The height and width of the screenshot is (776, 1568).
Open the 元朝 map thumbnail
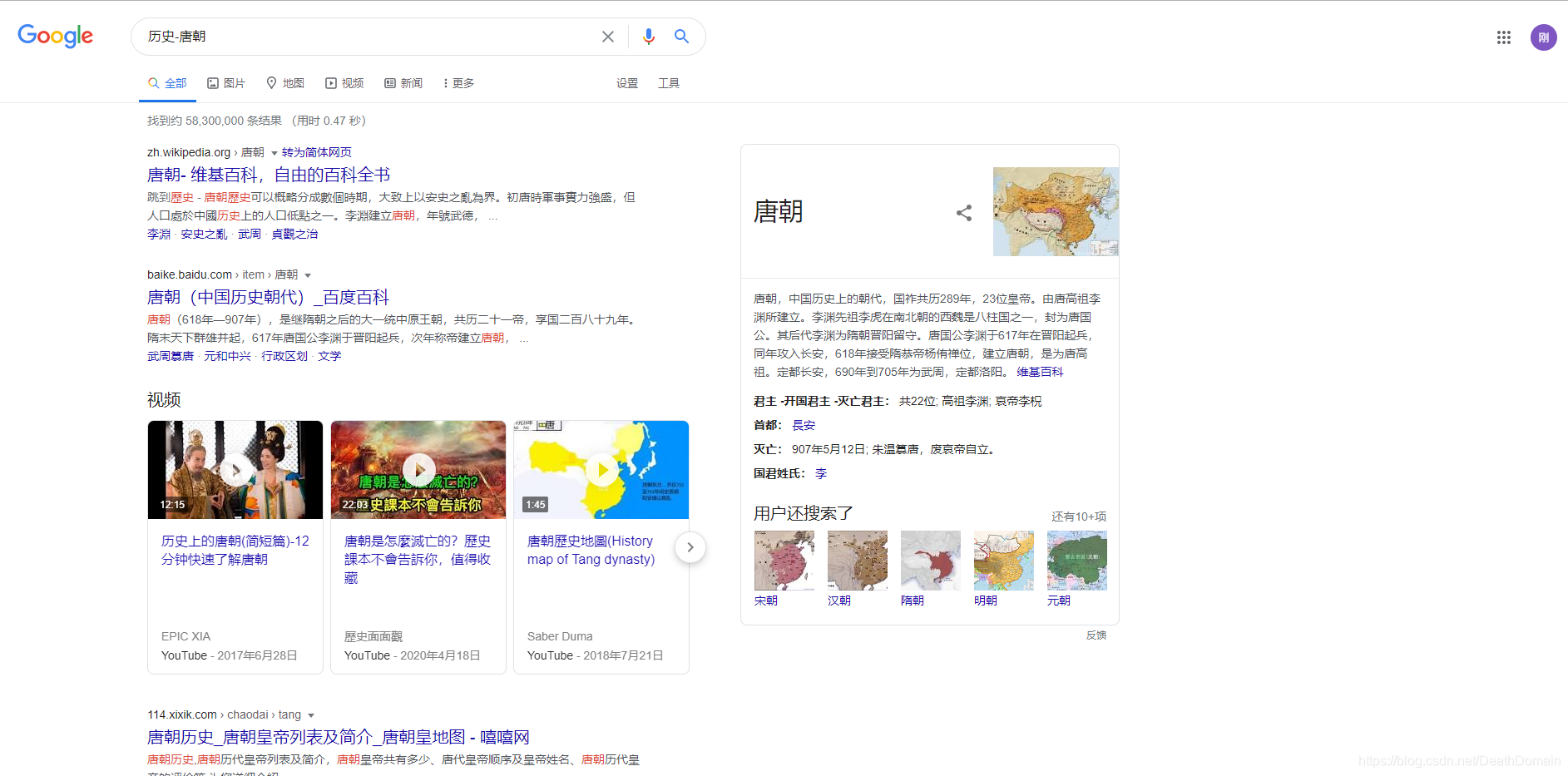(x=1076, y=561)
